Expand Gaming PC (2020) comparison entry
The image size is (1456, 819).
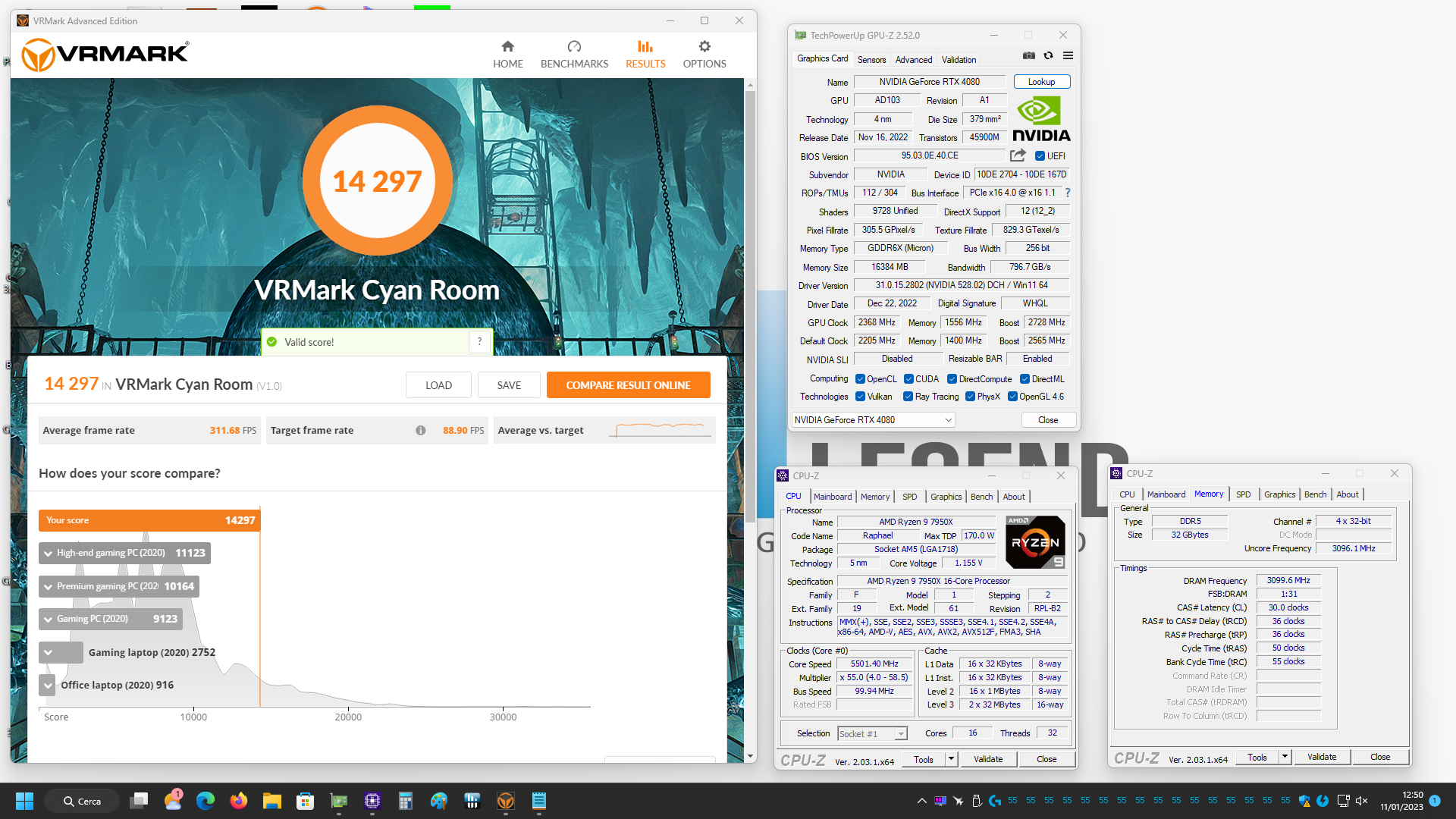point(49,620)
